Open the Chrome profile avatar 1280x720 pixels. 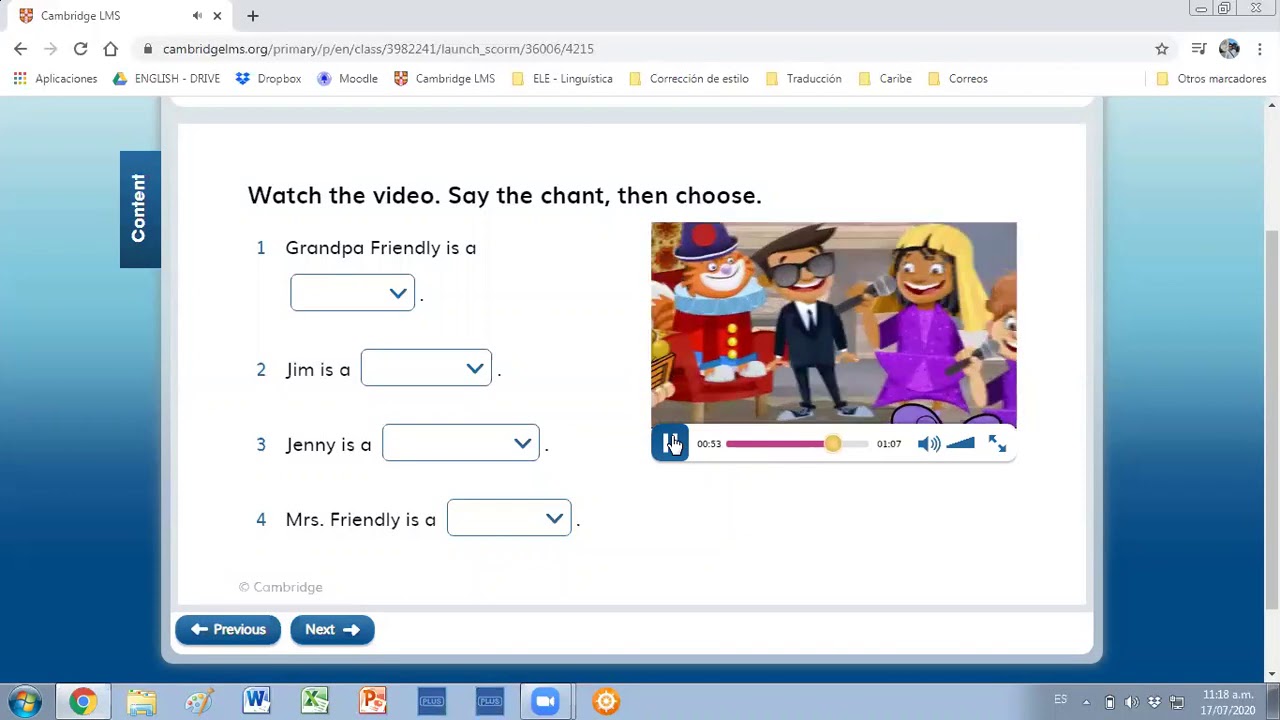(1229, 48)
